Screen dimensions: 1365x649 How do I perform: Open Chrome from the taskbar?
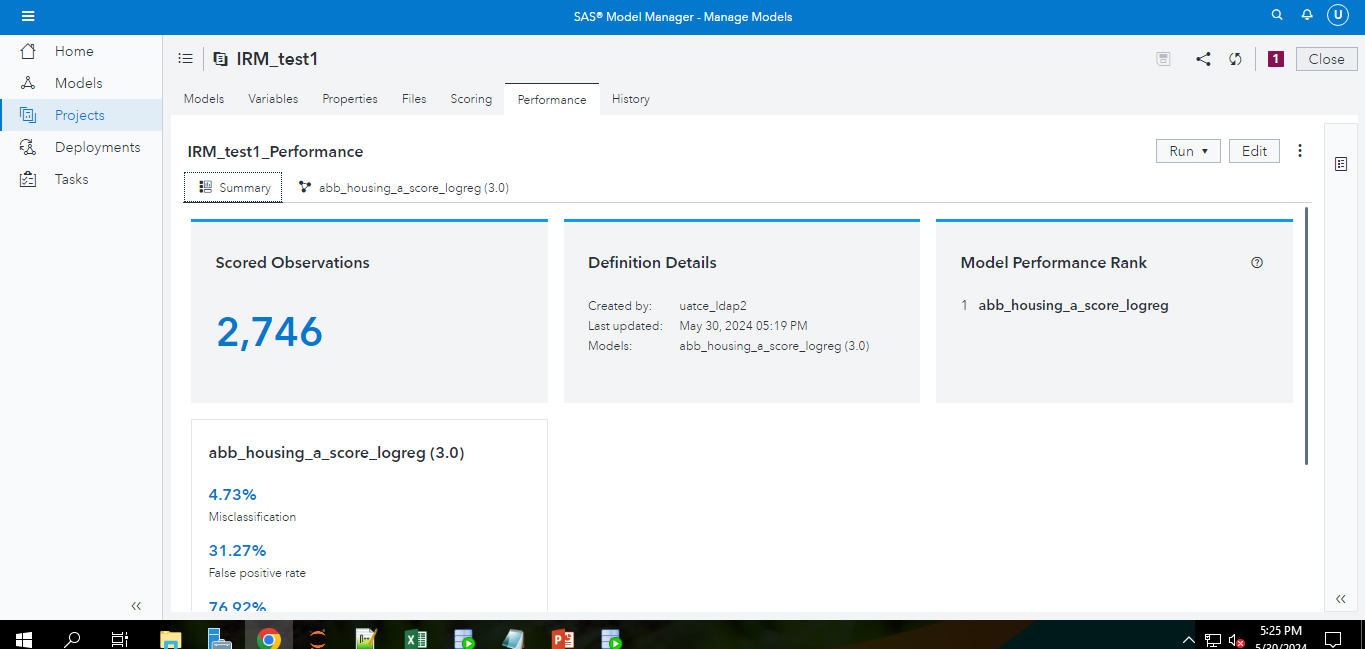[x=268, y=637]
